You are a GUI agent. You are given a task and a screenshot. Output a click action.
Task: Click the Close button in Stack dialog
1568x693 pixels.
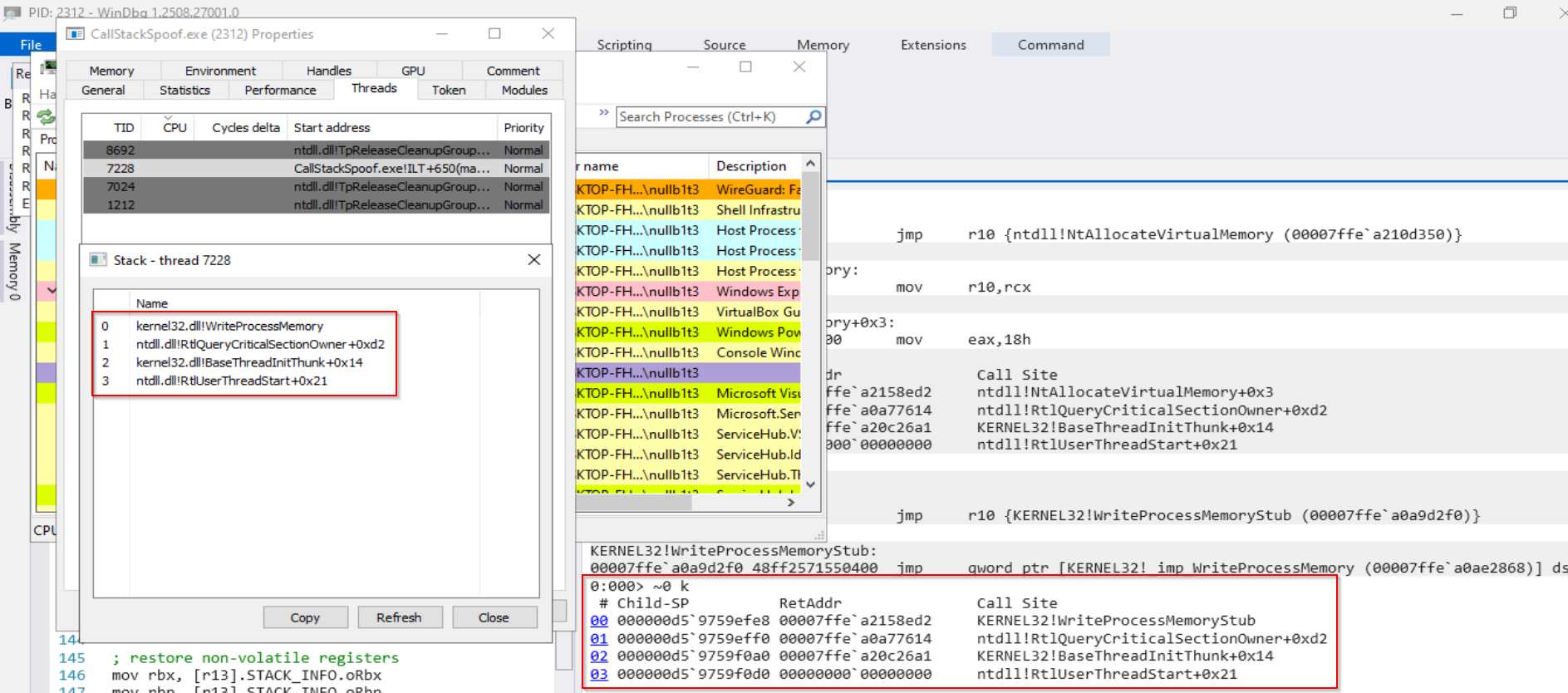(x=494, y=617)
